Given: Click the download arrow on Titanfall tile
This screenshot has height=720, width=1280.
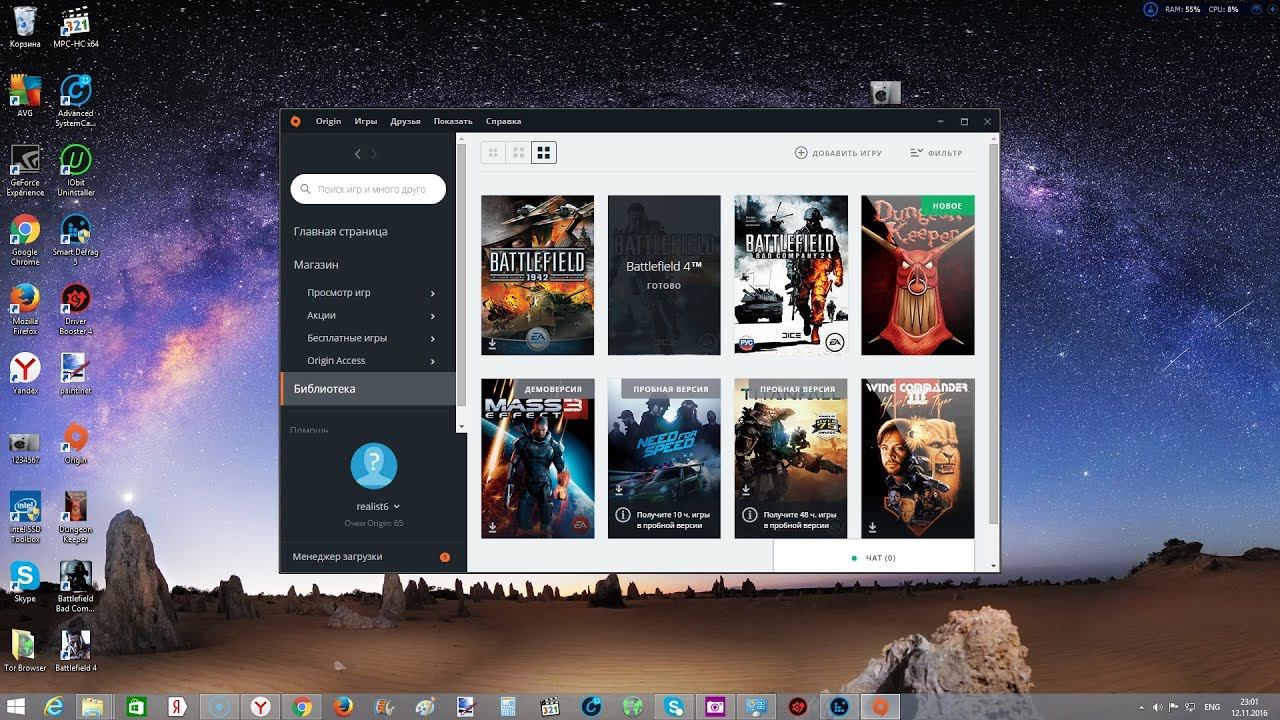Looking at the screenshot, I should [x=746, y=490].
